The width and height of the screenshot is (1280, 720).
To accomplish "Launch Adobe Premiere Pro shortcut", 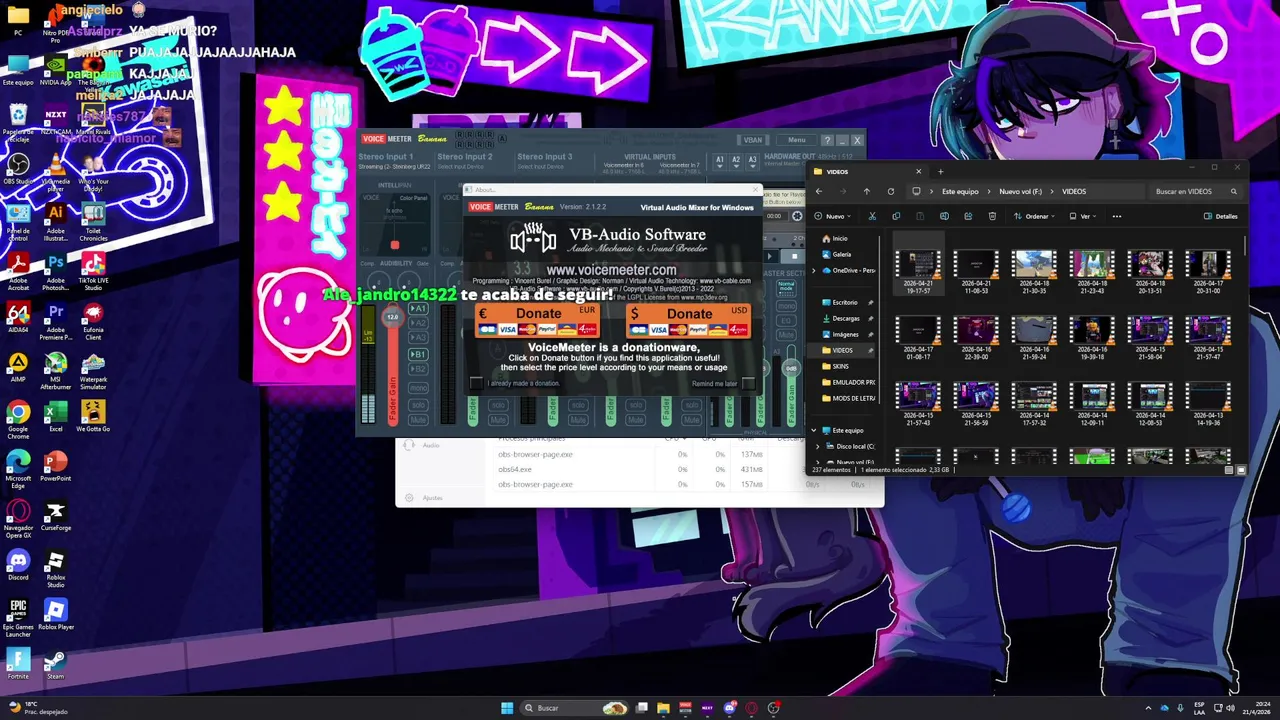I will coord(56,318).
